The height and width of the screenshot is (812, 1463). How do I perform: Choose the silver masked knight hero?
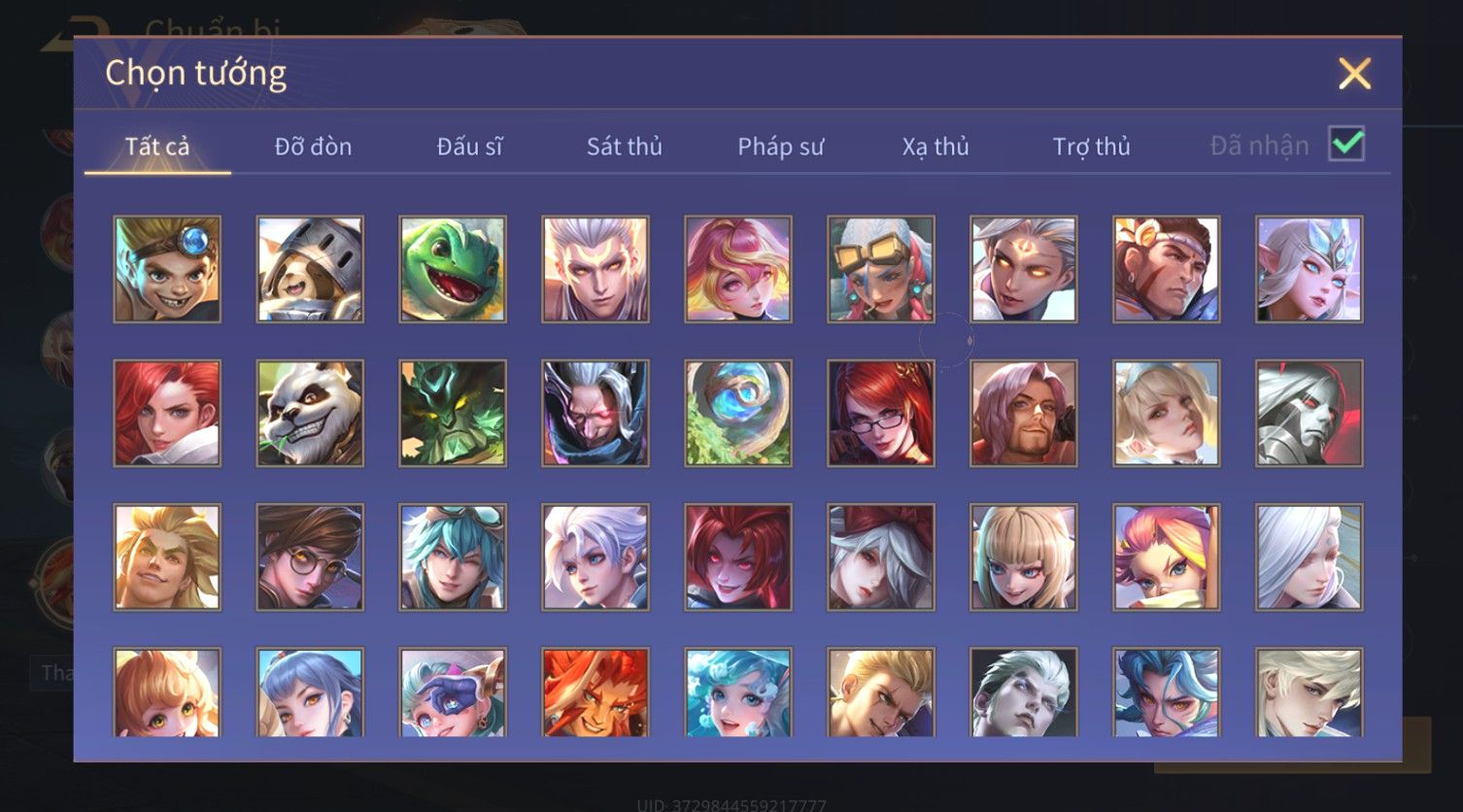pyautogui.click(x=1310, y=413)
